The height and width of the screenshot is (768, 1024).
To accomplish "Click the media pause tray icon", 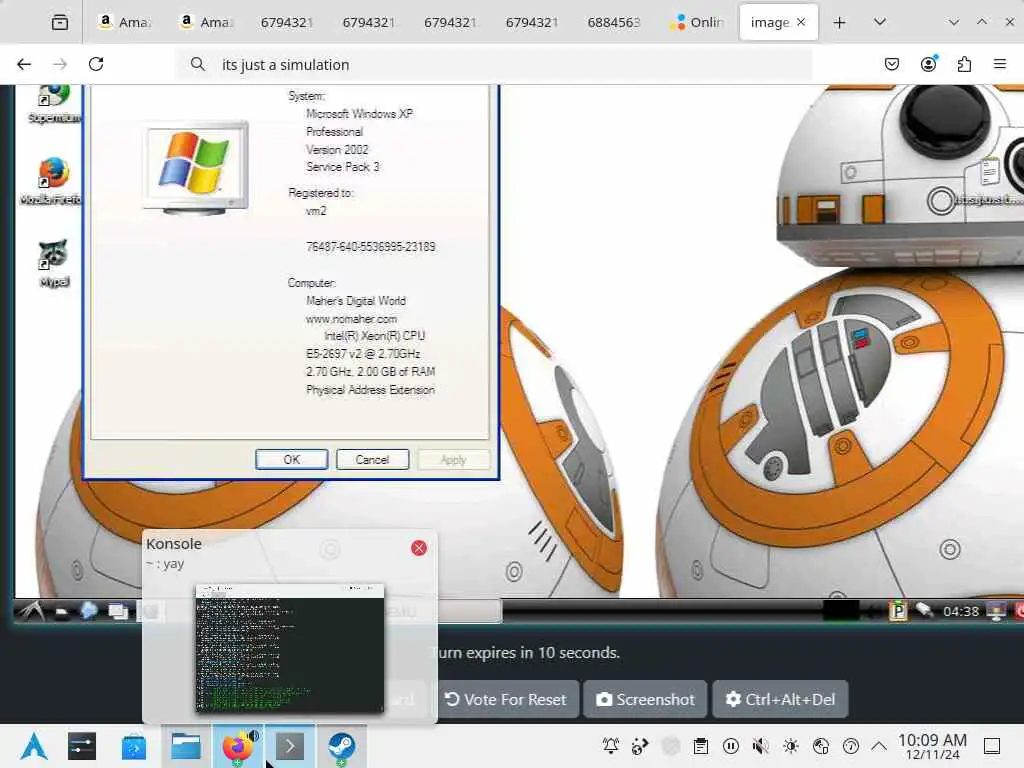I will point(731,745).
